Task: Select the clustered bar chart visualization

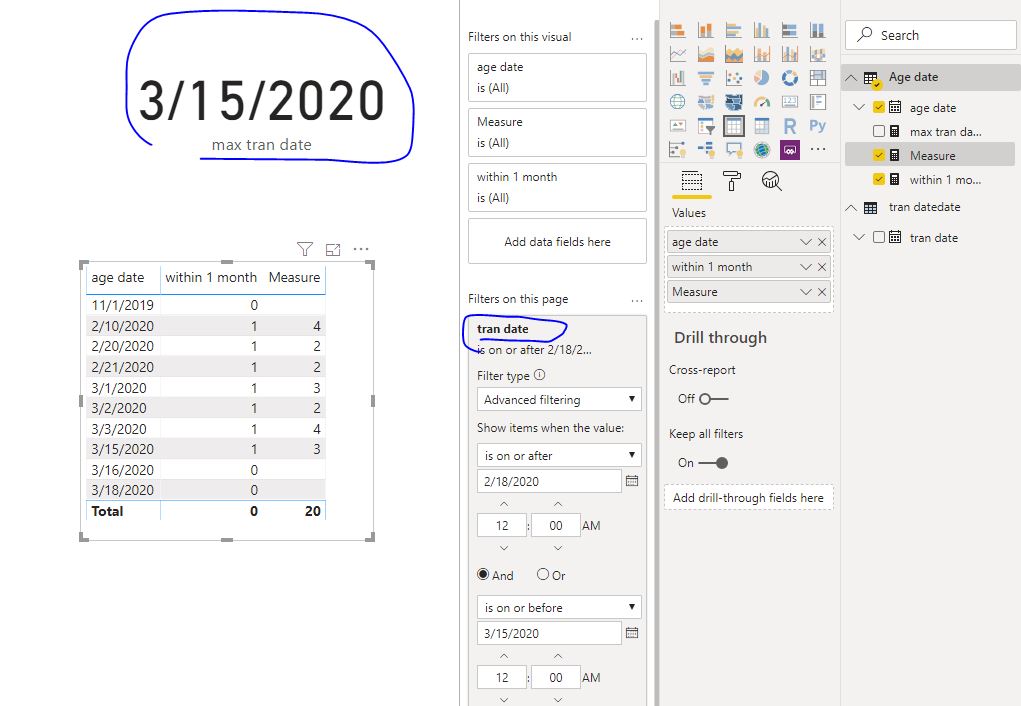Action: tap(734, 30)
